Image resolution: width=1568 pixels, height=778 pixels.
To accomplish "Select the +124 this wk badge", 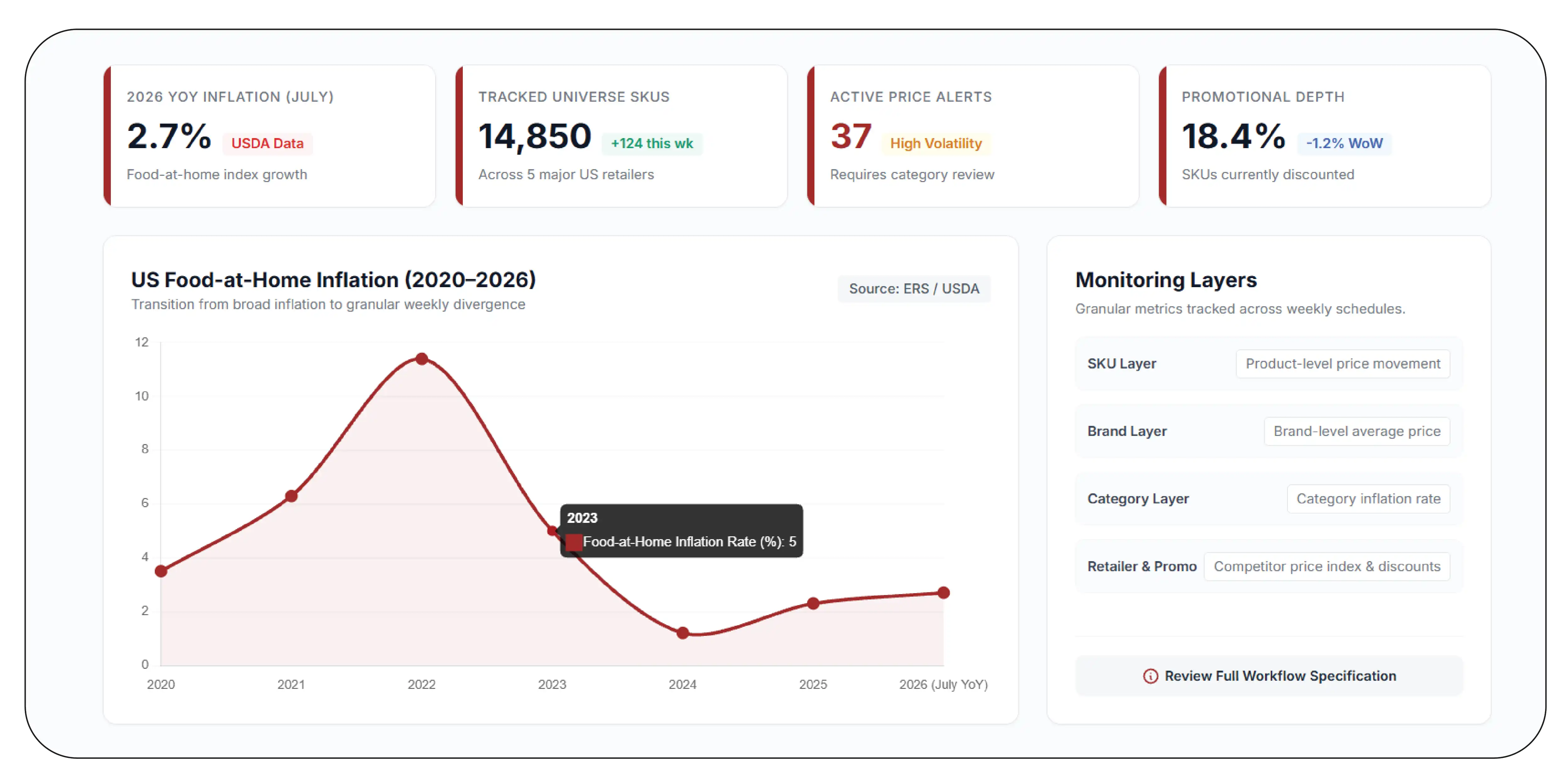I will click(652, 143).
